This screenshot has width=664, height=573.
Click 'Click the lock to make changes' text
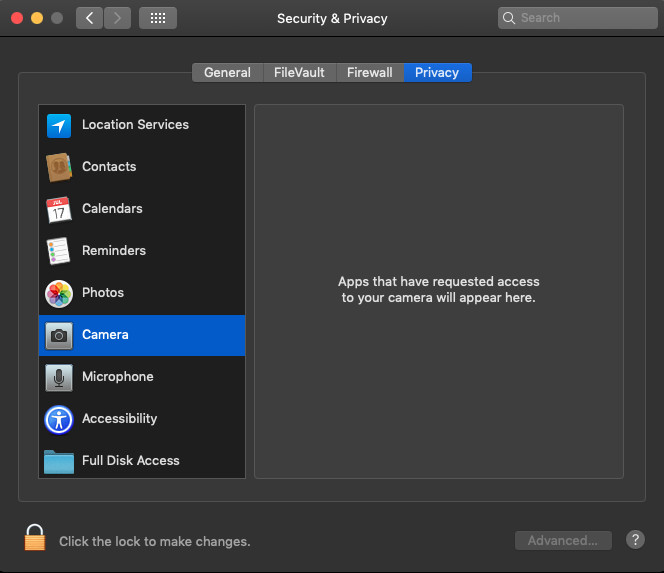(155, 541)
